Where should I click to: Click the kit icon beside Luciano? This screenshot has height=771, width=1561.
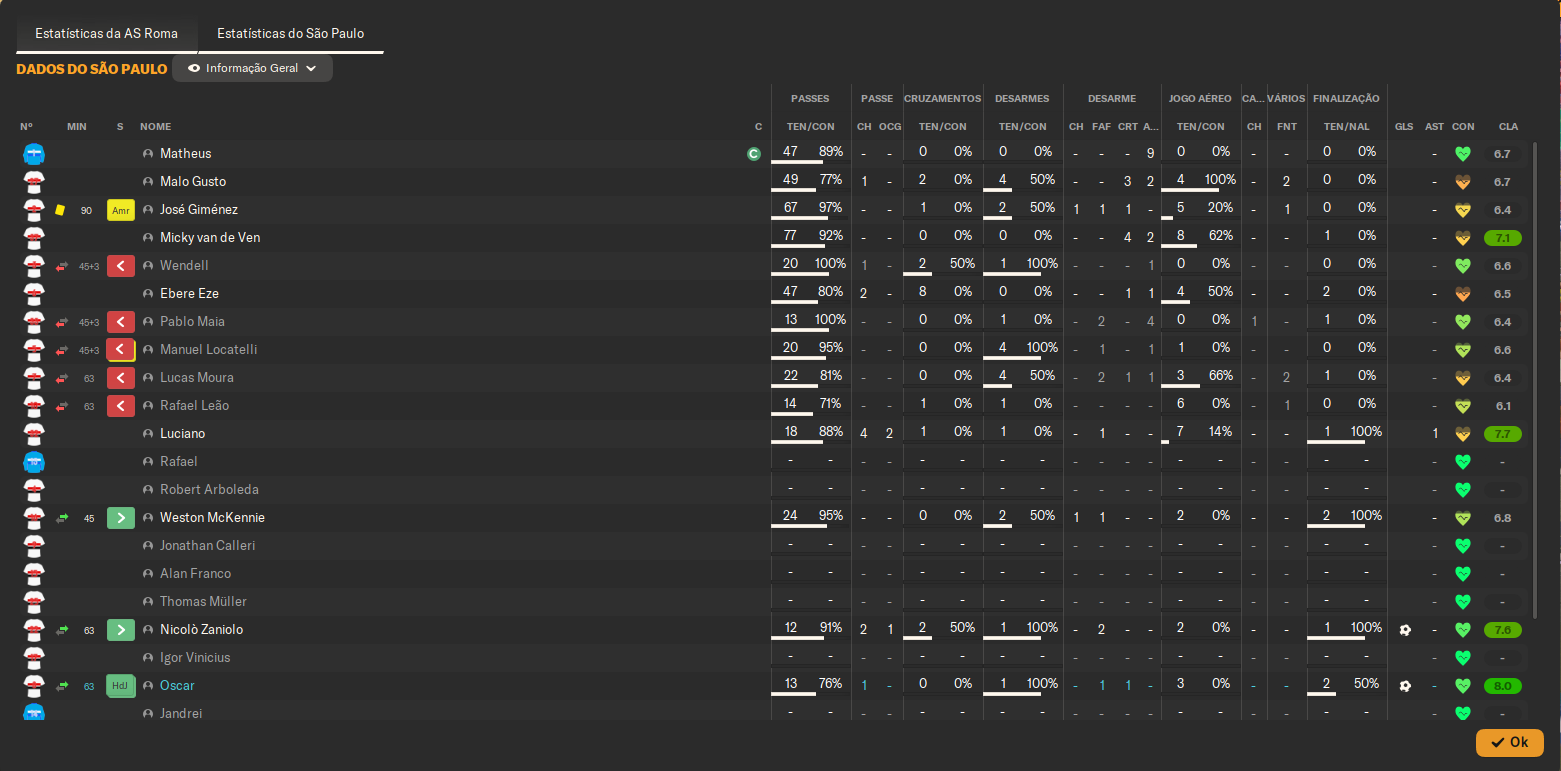[x=34, y=434]
